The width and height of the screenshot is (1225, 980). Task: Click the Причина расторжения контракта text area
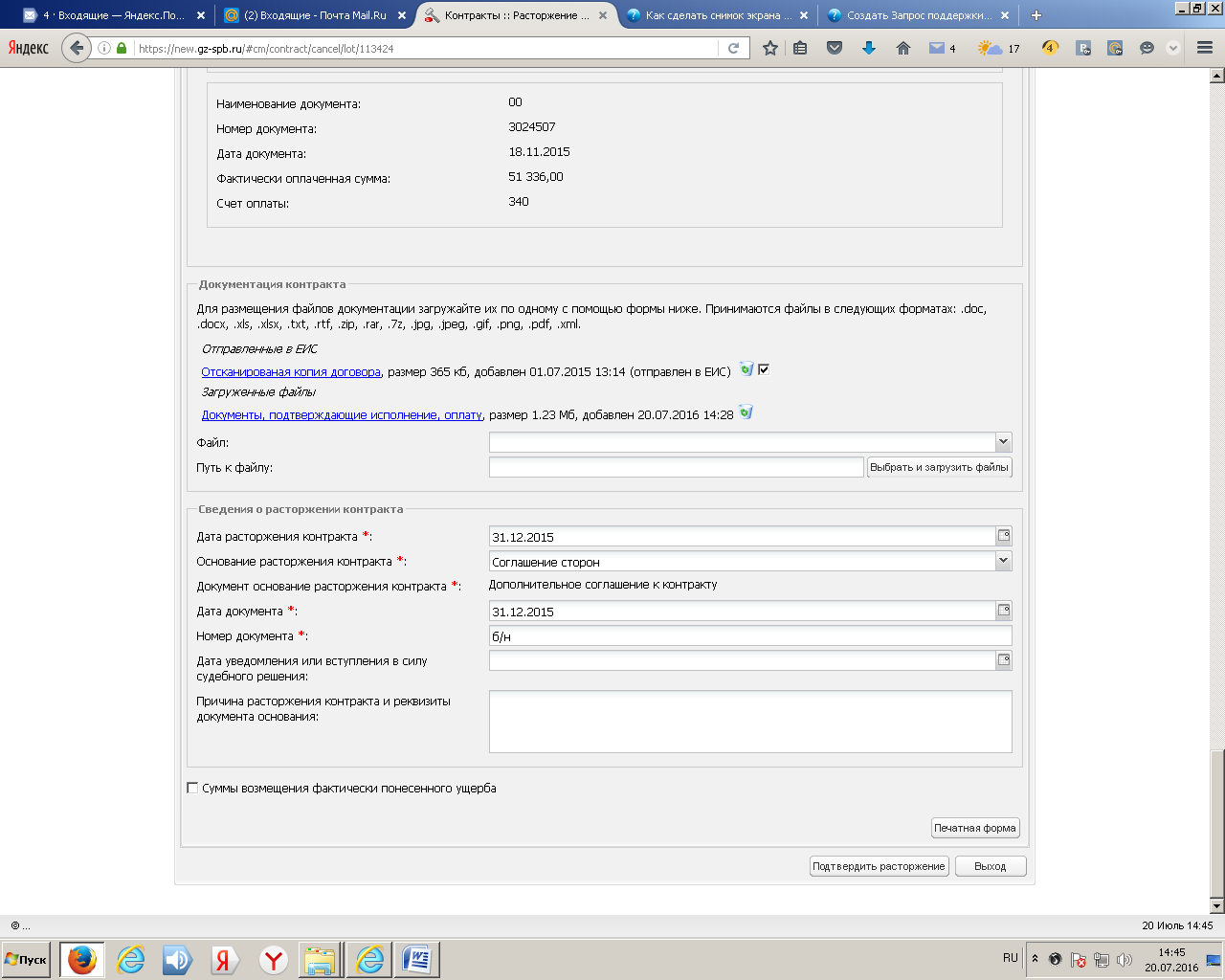click(750, 722)
